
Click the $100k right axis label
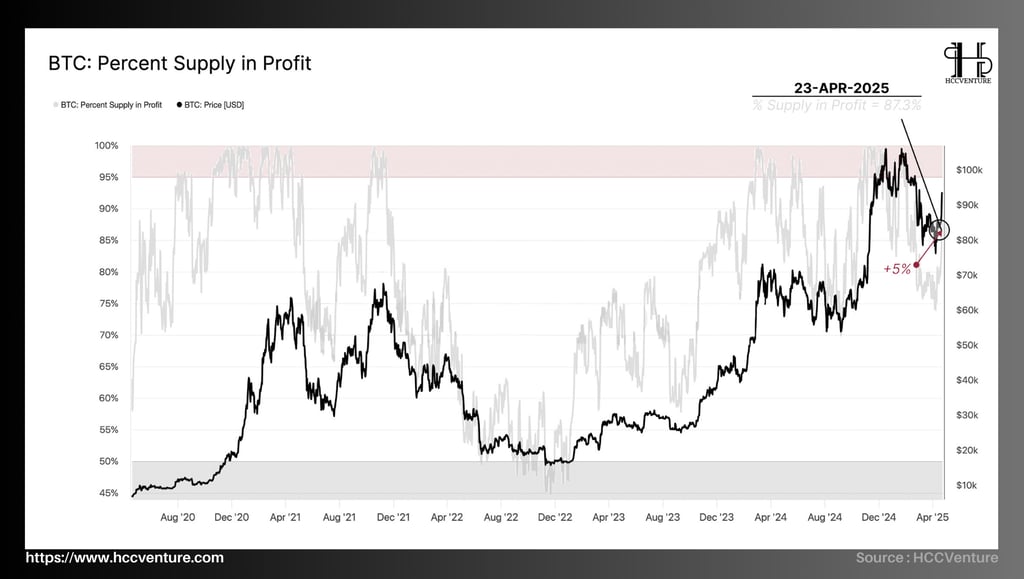969,170
